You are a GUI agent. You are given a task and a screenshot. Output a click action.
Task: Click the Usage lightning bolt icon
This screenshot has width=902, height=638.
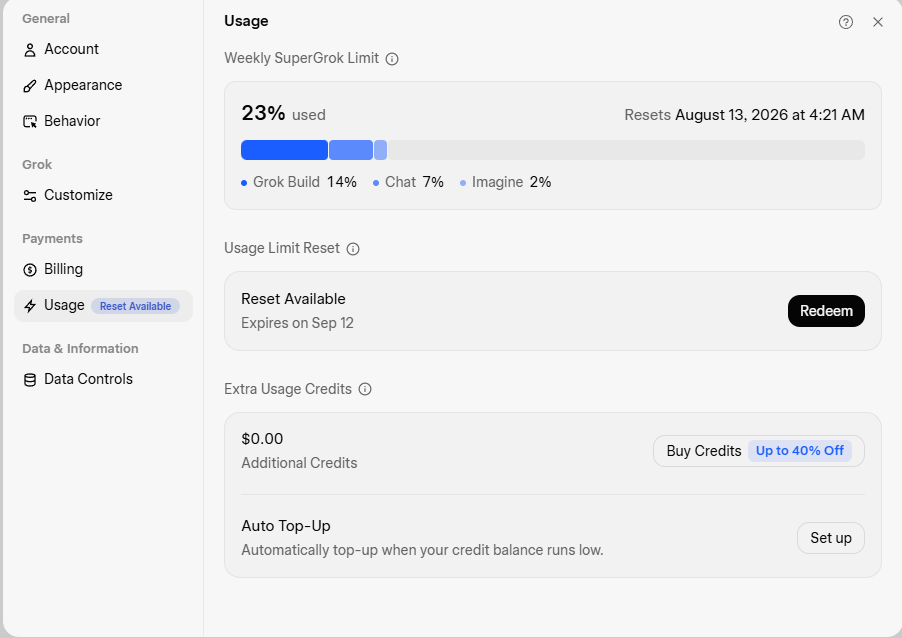click(30, 306)
